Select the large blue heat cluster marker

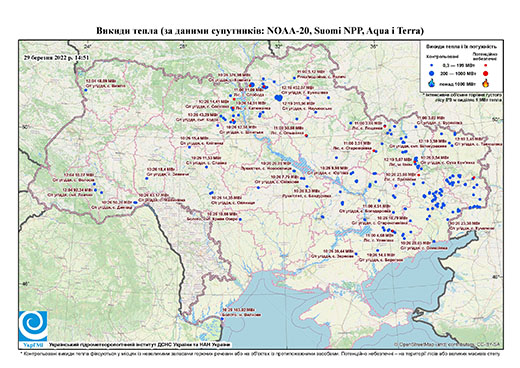tap(279, 98)
